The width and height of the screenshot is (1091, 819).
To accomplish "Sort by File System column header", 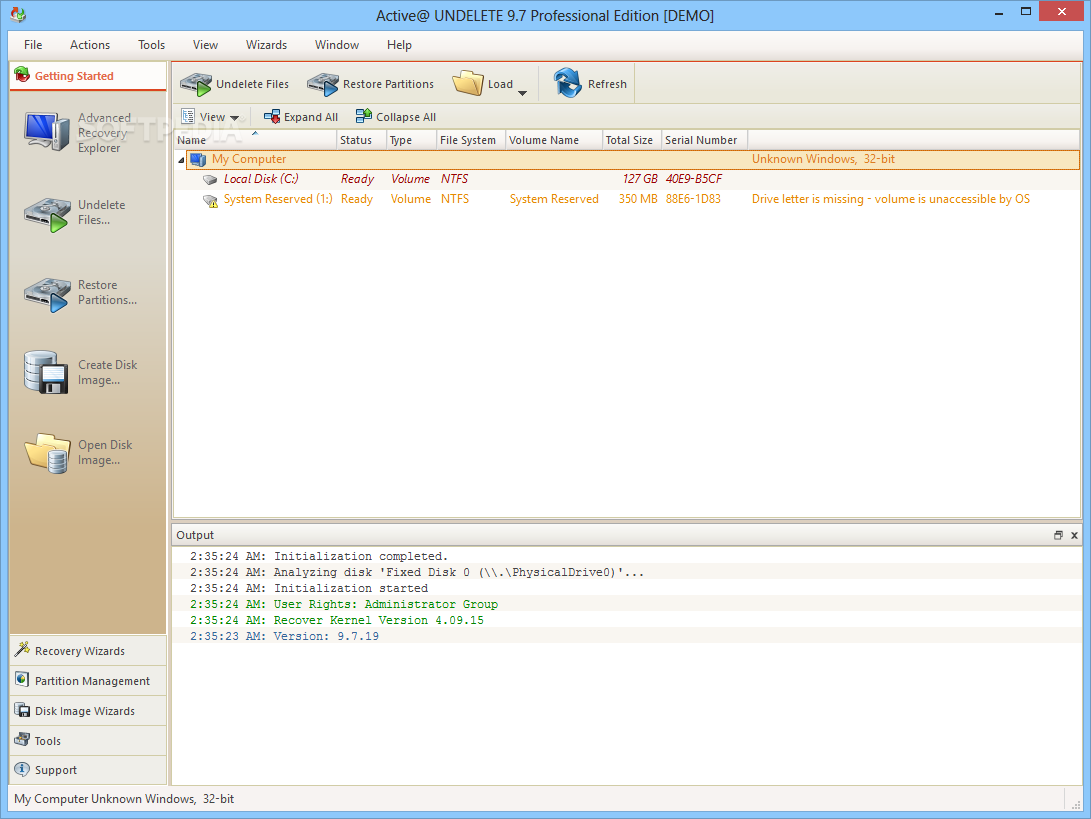I will point(471,140).
